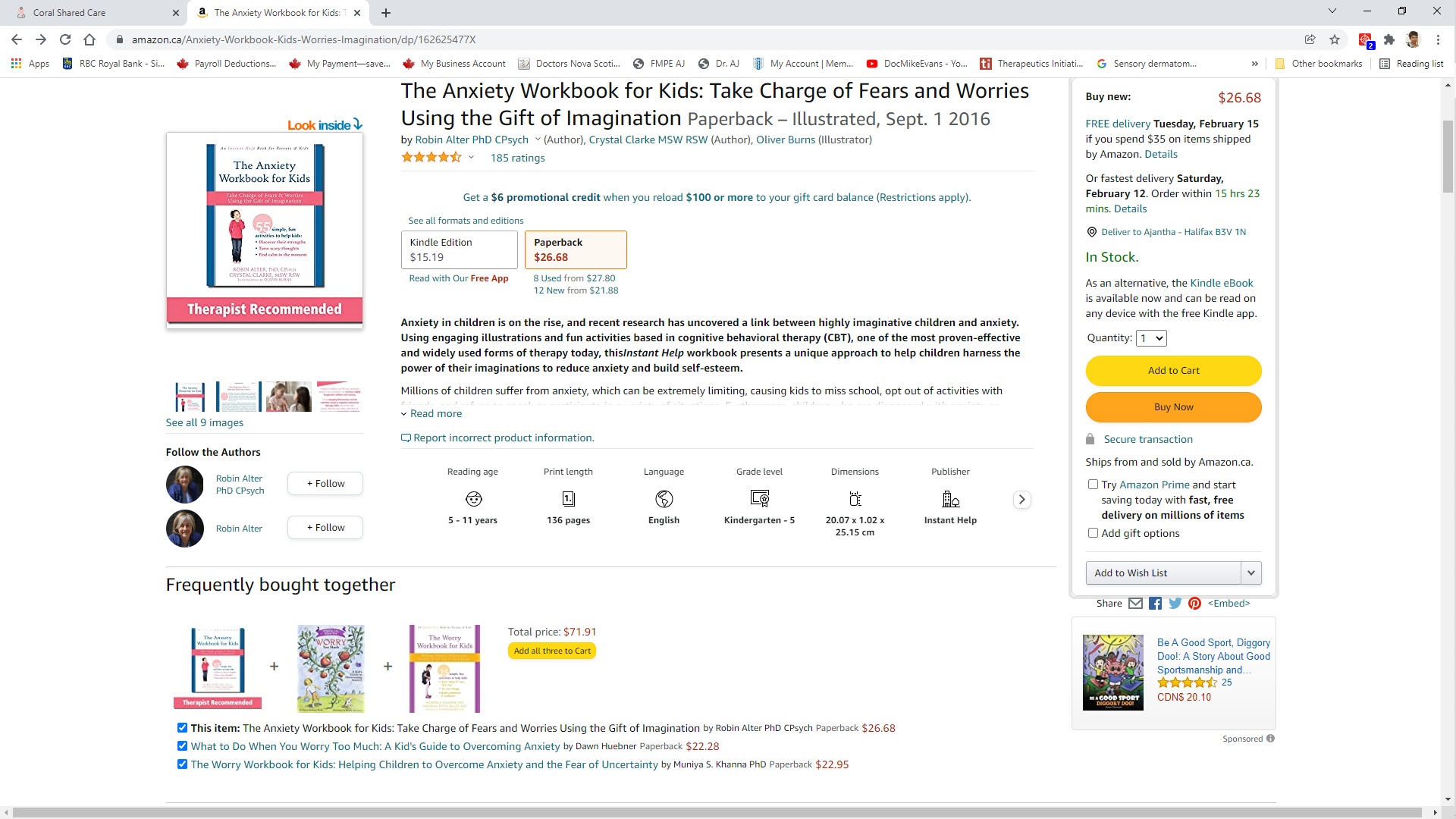
Task: Open Chrome extensions puzzle icon
Action: (x=1389, y=39)
